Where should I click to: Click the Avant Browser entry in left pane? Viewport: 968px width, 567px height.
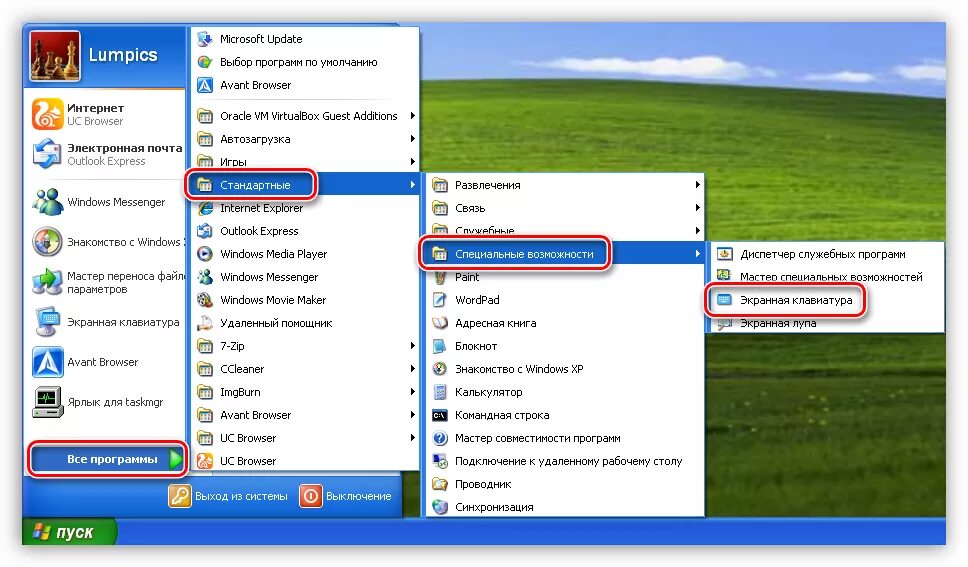click(105, 362)
